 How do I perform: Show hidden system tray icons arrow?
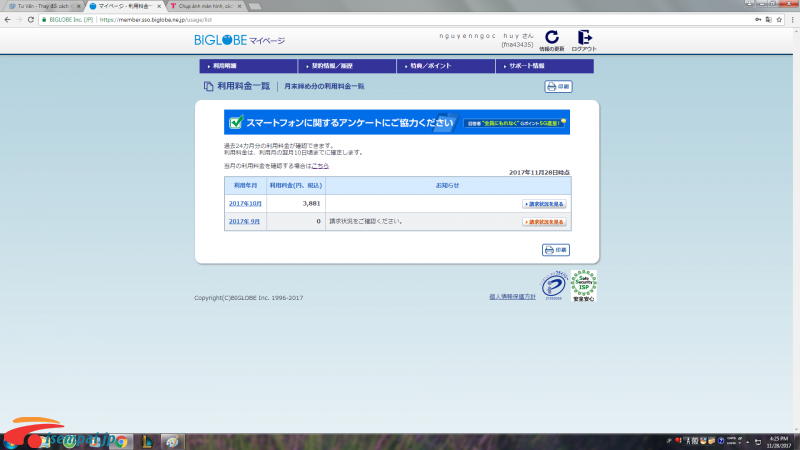(x=748, y=442)
